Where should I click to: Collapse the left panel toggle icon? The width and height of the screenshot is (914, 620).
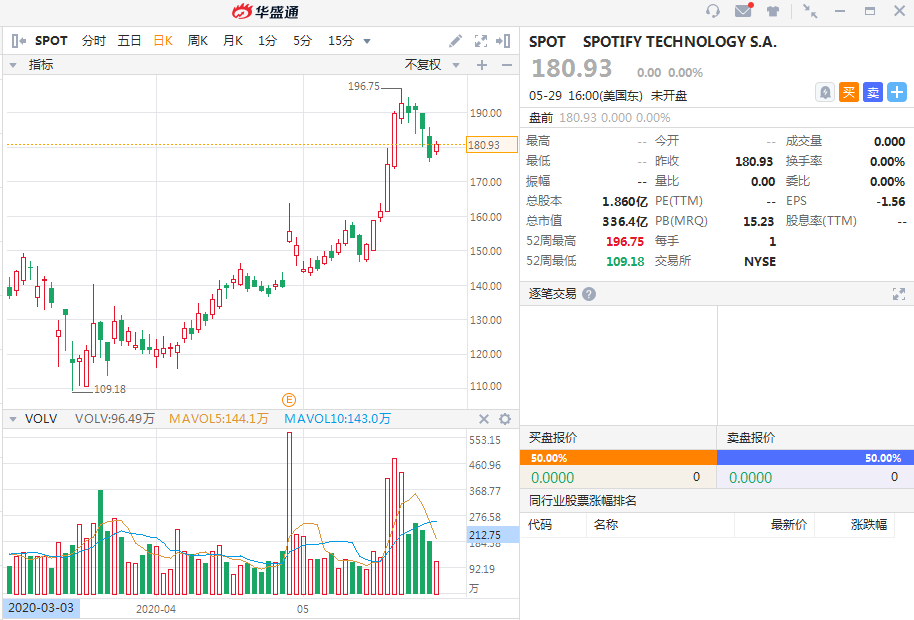(19, 41)
